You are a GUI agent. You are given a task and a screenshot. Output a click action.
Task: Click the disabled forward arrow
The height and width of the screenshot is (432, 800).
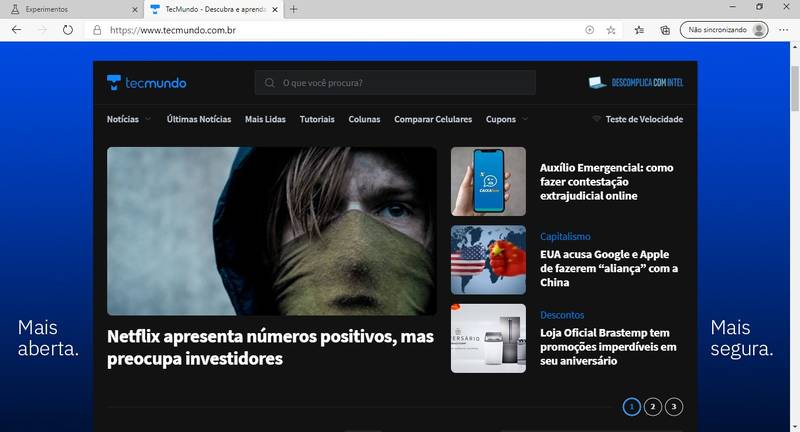point(42,30)
